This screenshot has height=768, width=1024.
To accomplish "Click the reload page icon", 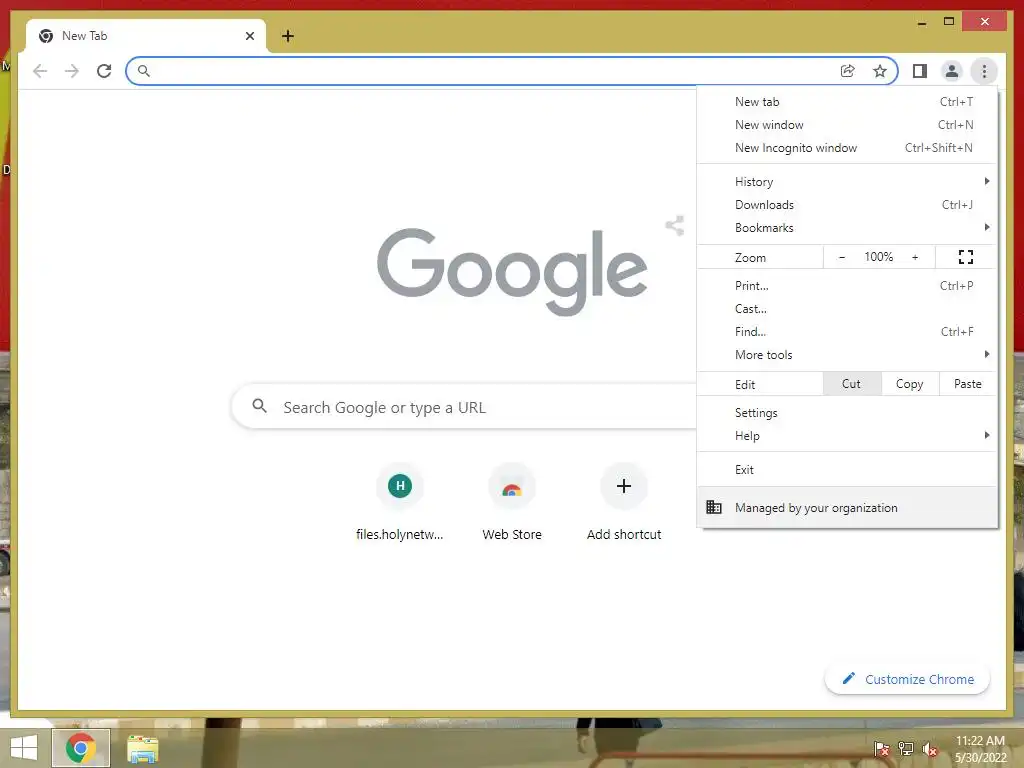I will (x=104, y=71).
